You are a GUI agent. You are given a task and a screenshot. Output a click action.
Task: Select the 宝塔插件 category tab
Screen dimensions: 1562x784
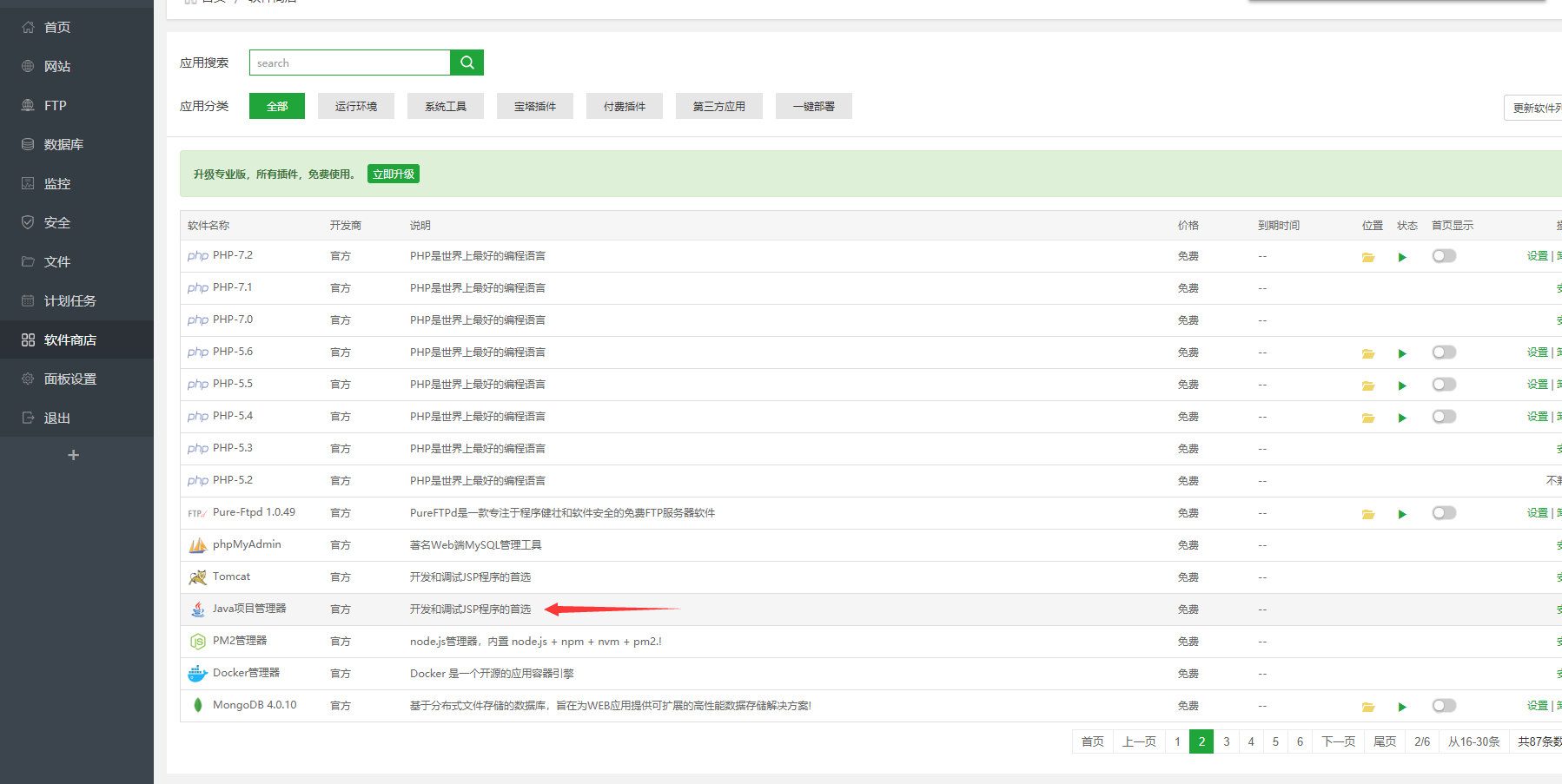coord(535,106)
